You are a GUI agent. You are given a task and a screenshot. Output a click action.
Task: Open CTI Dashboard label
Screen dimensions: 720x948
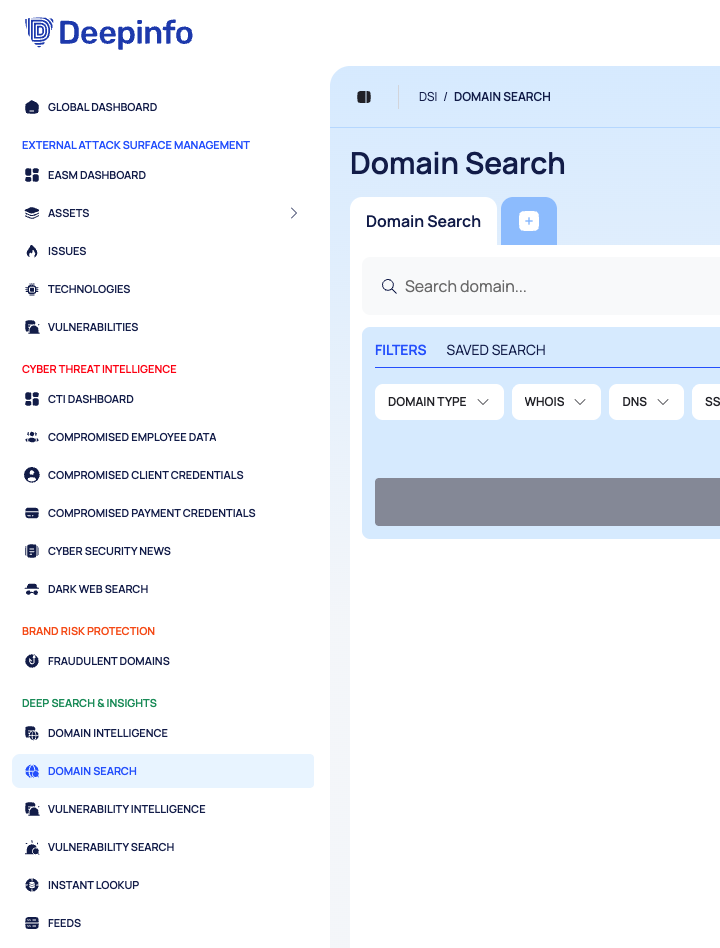(x=91, y=399)
